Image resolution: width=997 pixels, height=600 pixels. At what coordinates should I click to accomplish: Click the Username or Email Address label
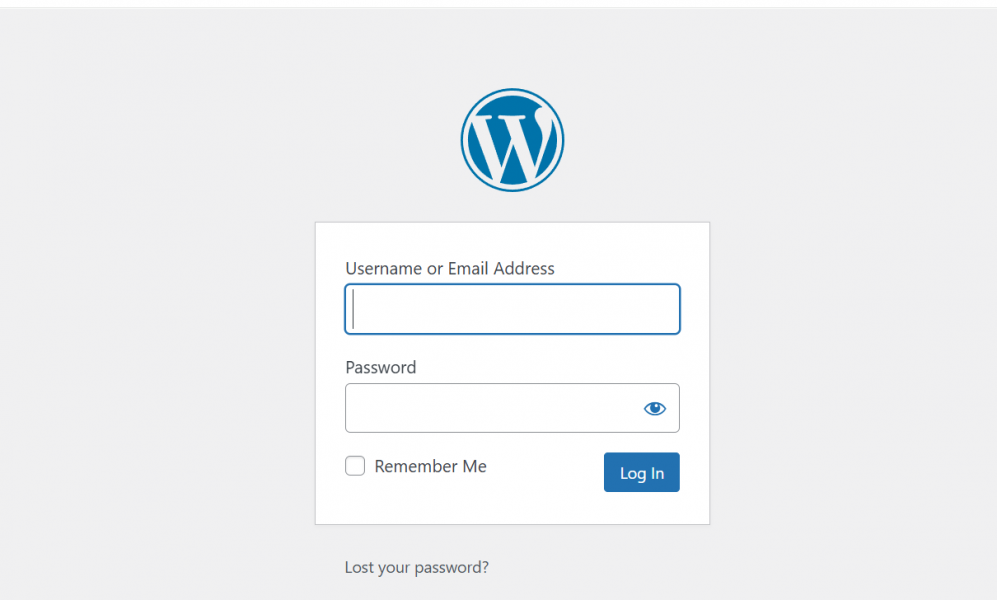[449, 268]
